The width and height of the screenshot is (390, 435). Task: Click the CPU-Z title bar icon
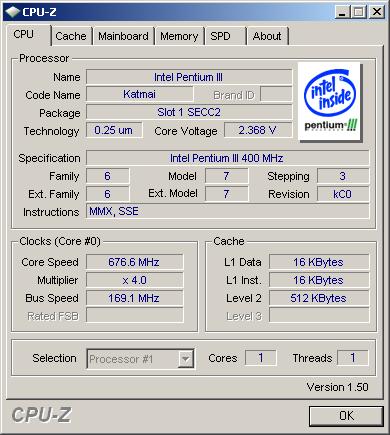point(12,12)
